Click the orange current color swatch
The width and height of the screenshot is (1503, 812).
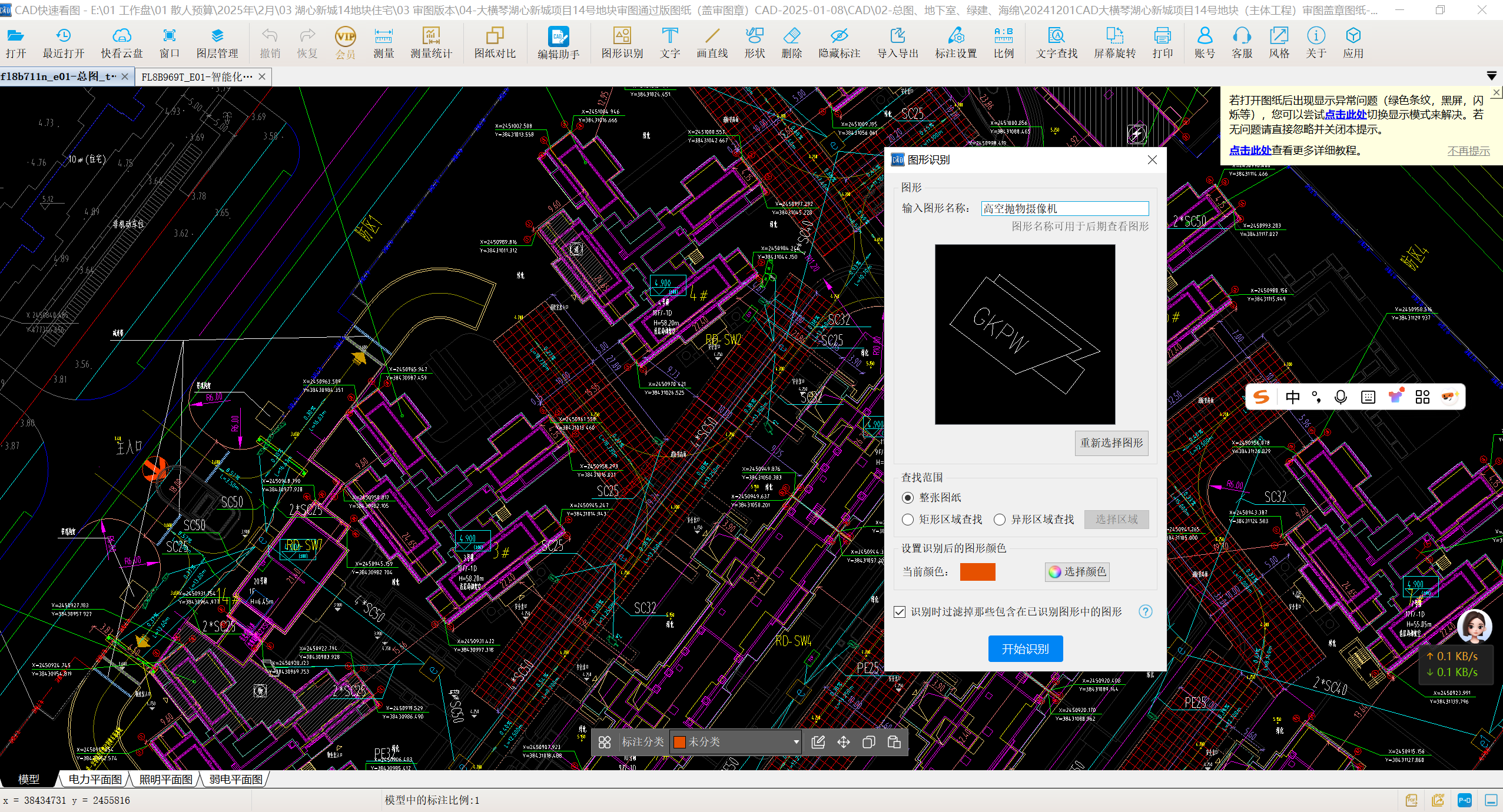point(977,572)
